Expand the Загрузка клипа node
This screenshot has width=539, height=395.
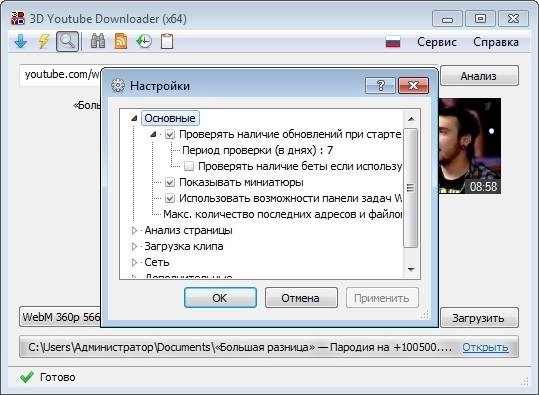(134, 246)
